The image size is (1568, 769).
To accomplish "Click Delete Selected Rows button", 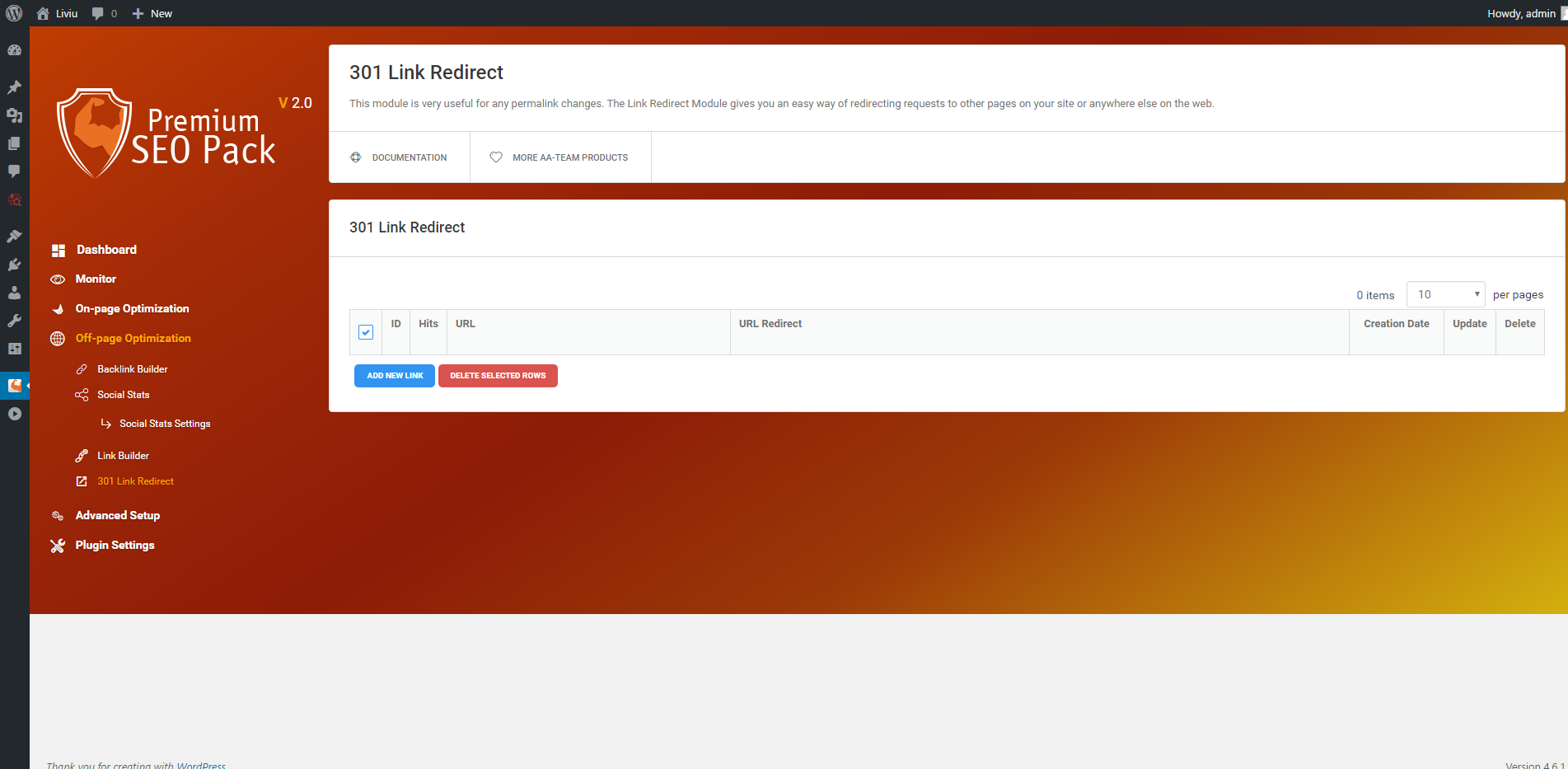I will 498,376.
